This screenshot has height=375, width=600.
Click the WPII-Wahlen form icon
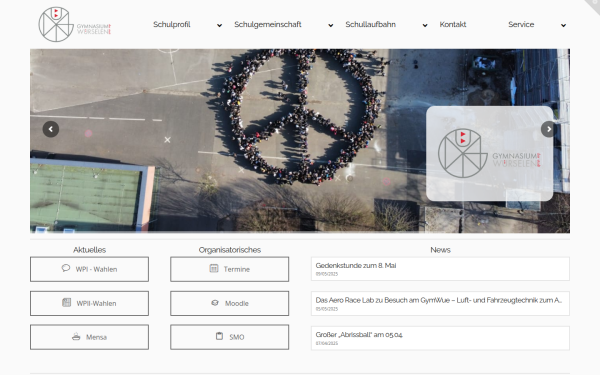click(67, 302)
